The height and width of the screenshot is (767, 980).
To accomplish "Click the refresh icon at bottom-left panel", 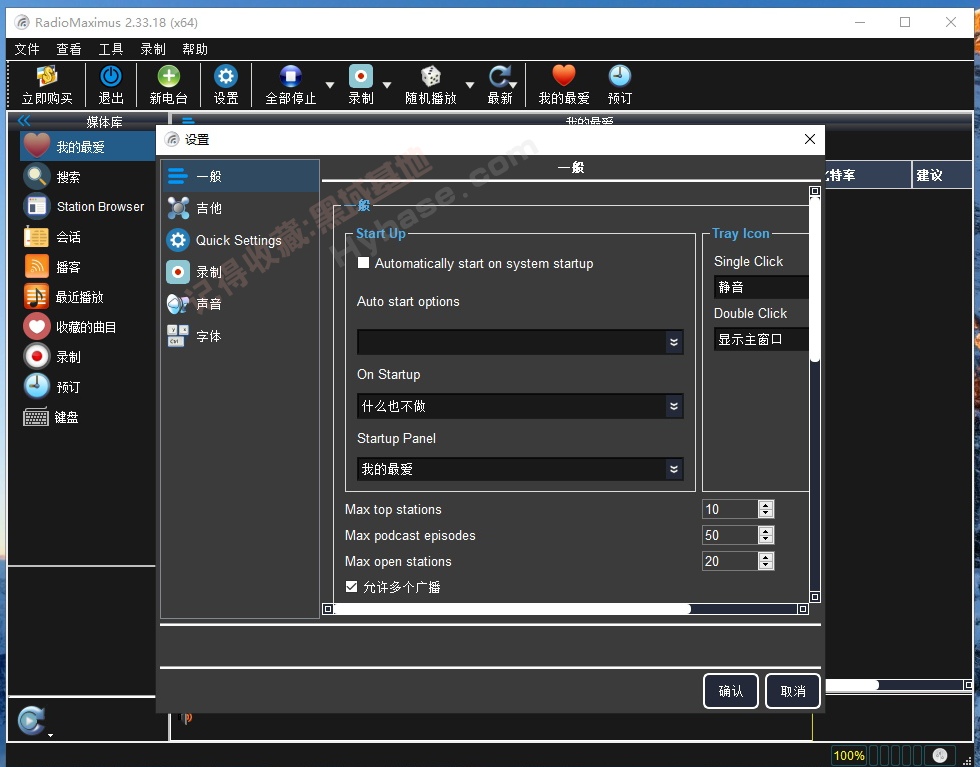I will tap(31, 720).
